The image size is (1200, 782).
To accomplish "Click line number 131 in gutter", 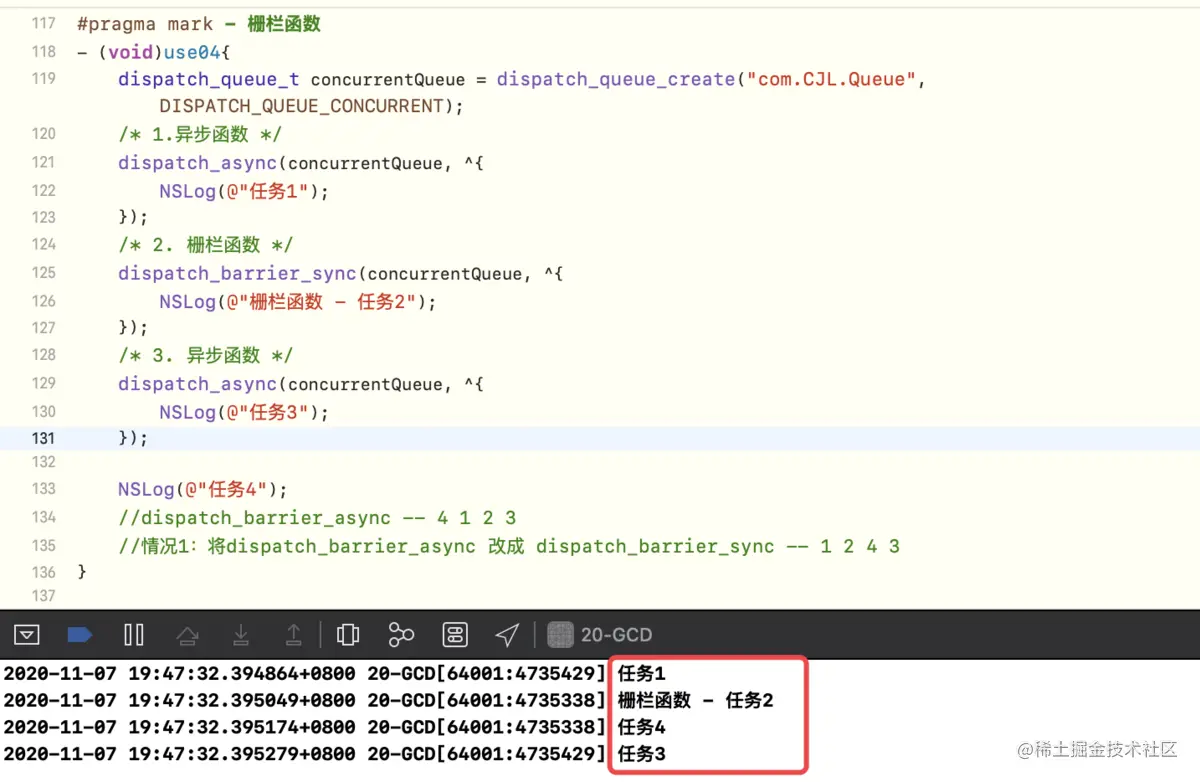I will tap(44, 437).
